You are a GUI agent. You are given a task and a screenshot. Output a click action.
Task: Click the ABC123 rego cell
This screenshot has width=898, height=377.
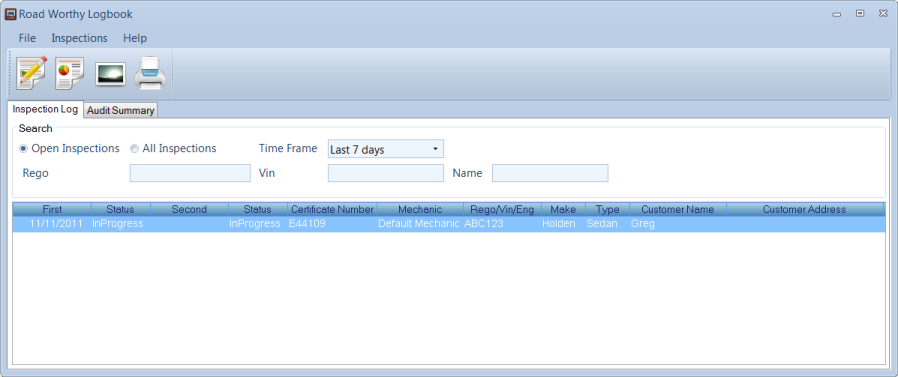point(502,223)
